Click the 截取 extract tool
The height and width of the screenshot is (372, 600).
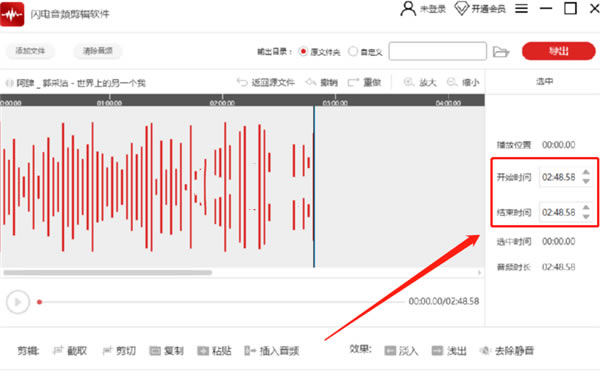pyautogui.click(x=69, y=351)
